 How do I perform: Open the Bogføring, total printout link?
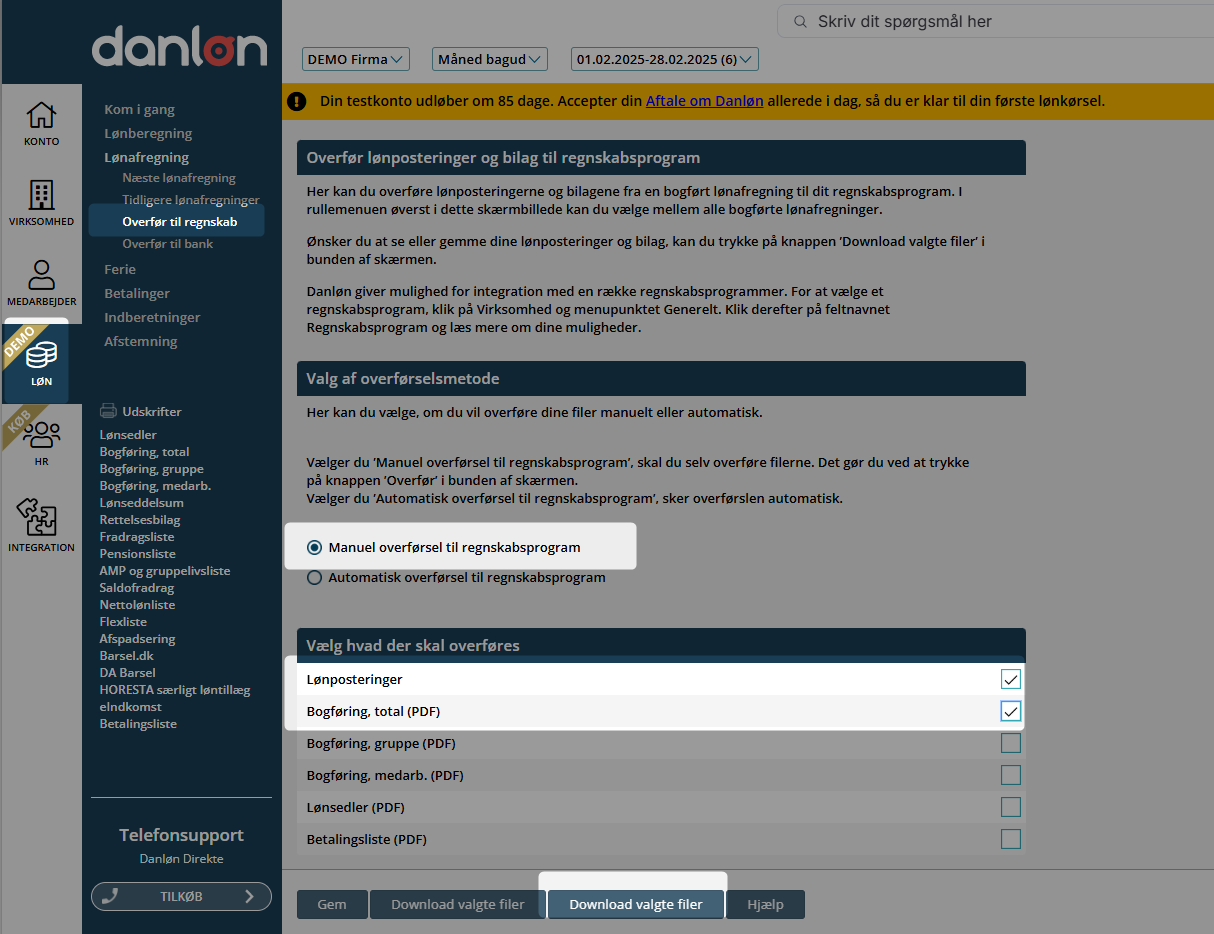point(144,452)
